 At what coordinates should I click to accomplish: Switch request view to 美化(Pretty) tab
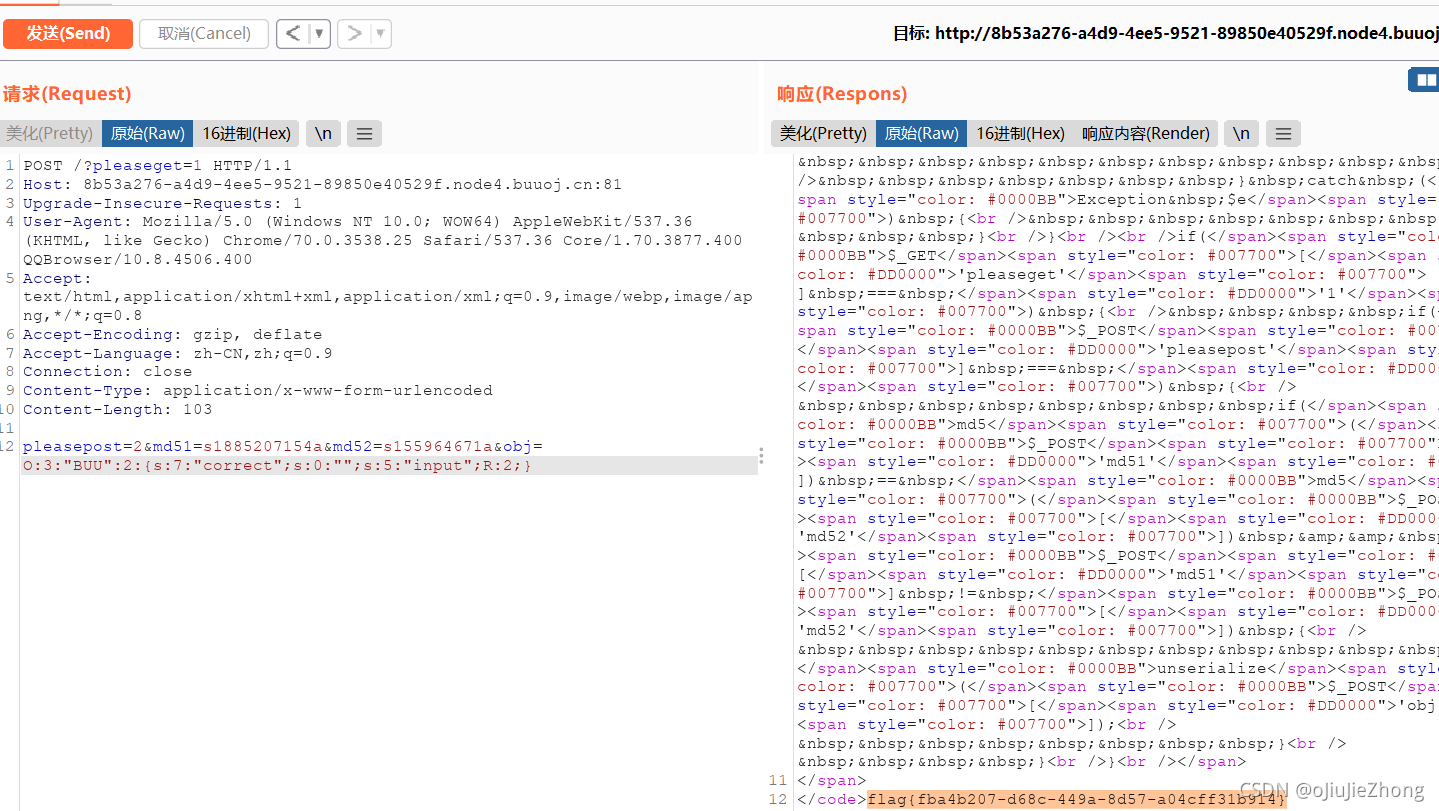point(50,133)
